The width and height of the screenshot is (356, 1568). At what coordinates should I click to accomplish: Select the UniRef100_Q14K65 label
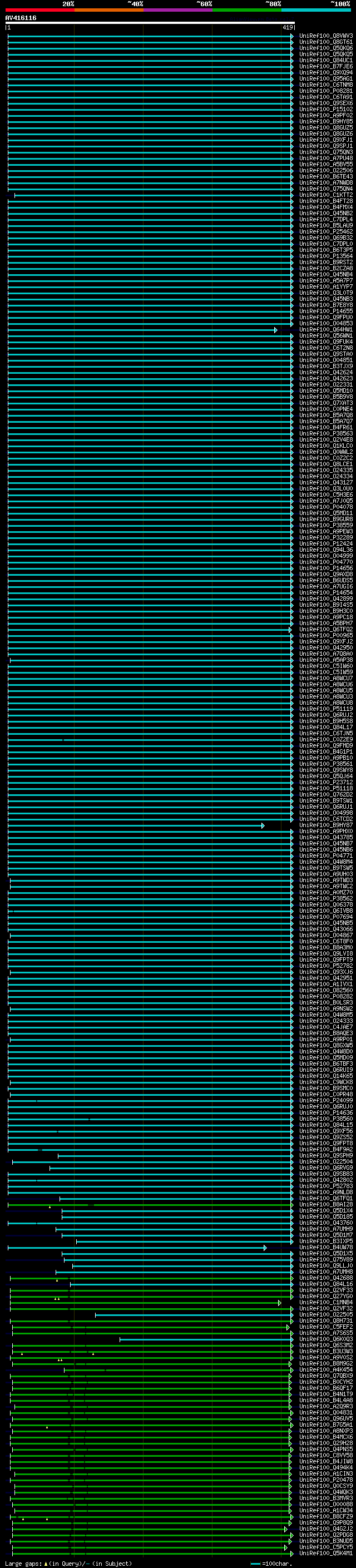[326, 1076]
